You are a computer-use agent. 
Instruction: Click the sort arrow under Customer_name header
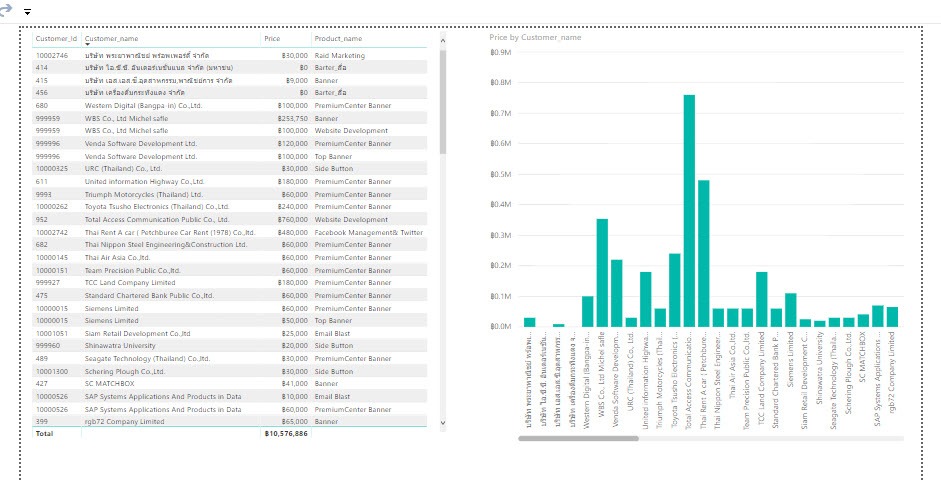[x=87, y=44]
